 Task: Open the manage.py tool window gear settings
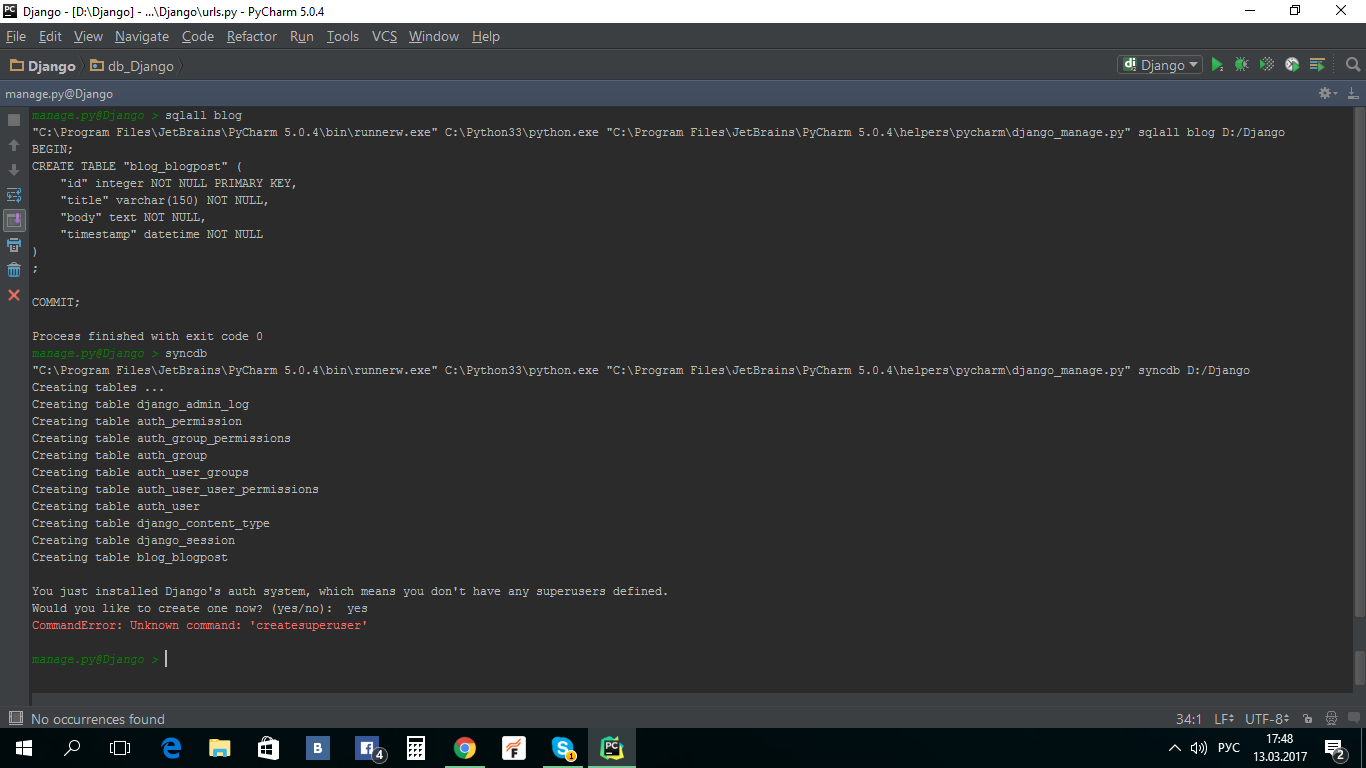(1327, 93)
